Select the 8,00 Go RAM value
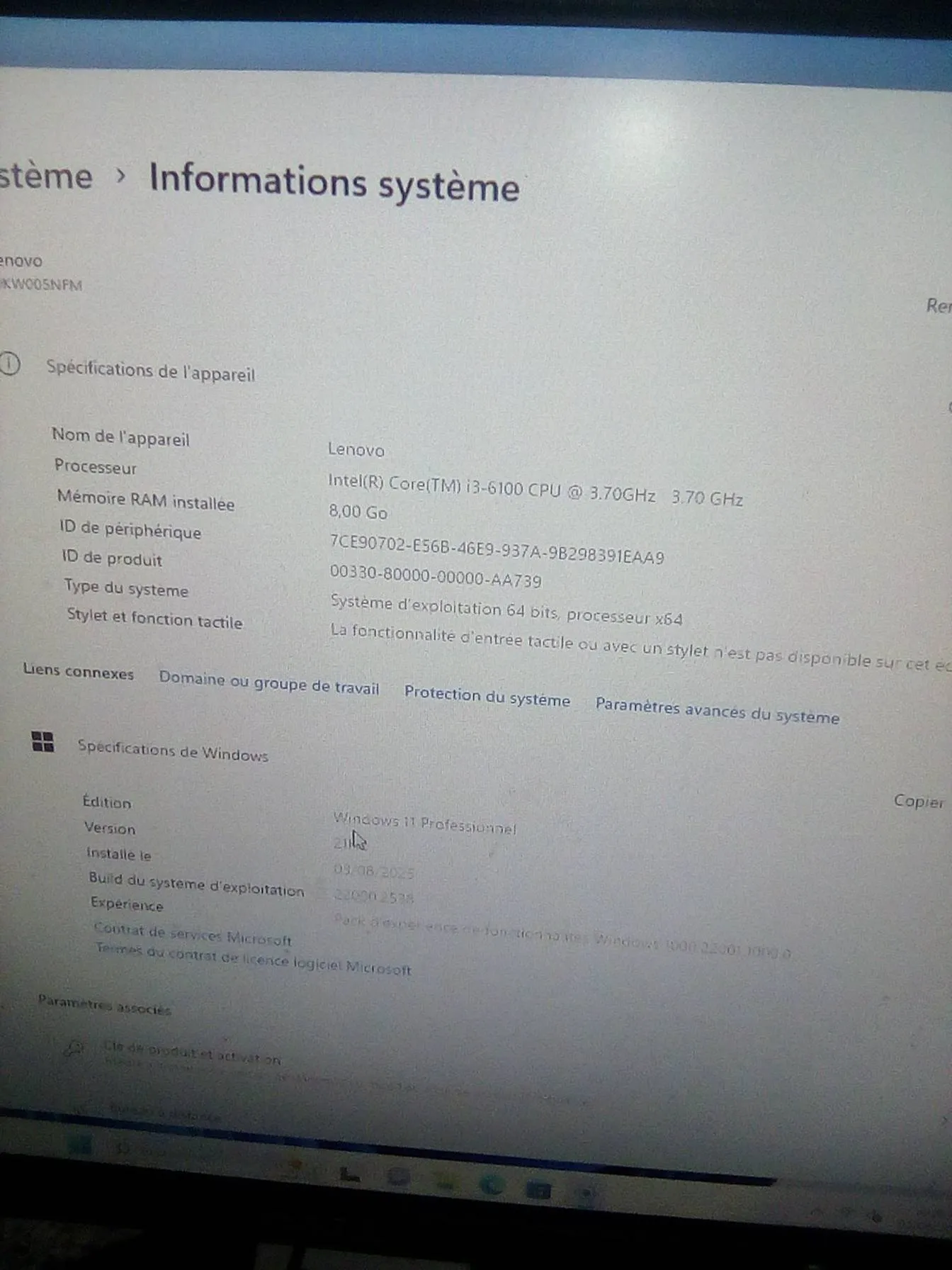952x1270 pixels. tap(358, 511)
